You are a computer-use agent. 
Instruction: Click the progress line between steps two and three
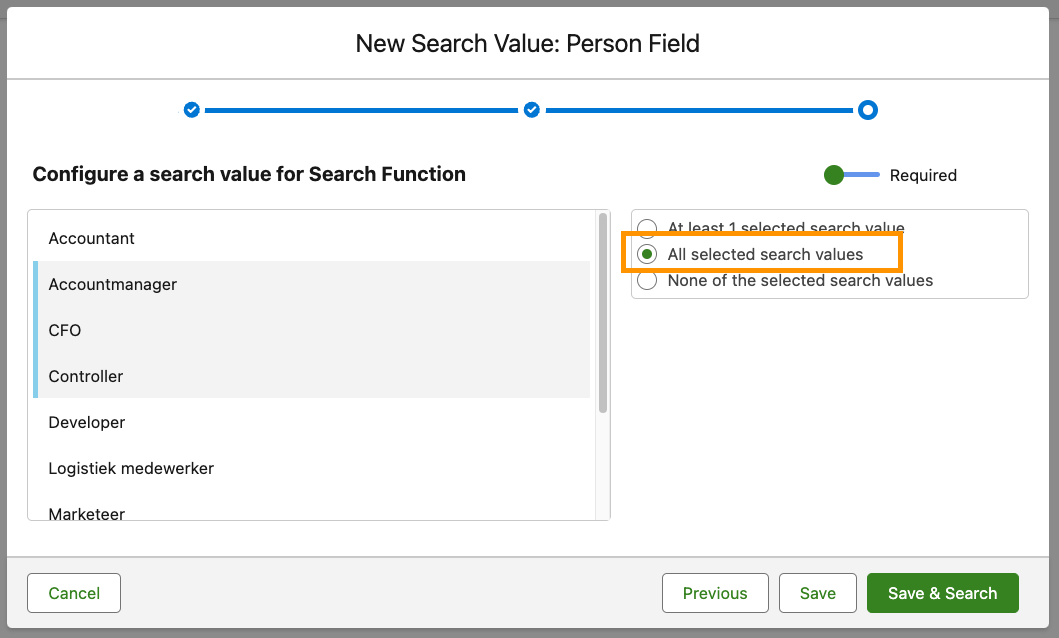click(700, 110)
